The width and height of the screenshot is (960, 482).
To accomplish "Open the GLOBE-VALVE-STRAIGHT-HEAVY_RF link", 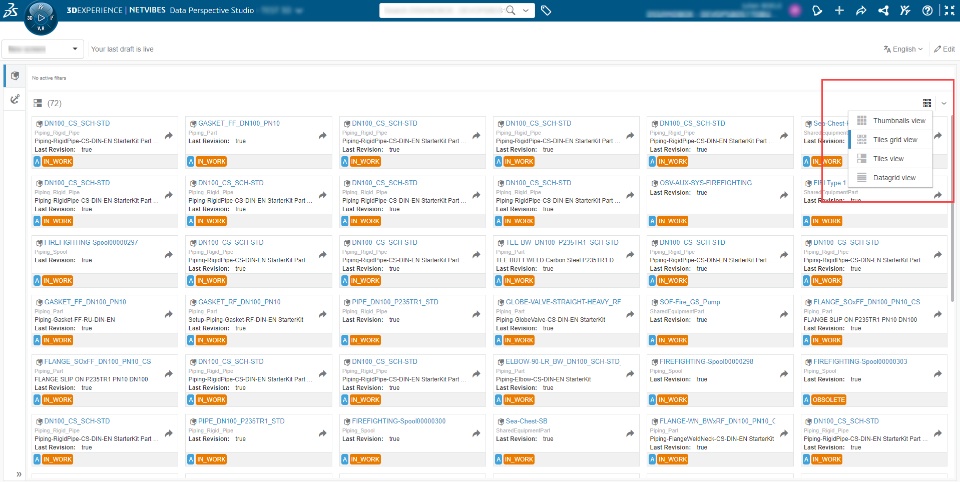I will [563, 302].
